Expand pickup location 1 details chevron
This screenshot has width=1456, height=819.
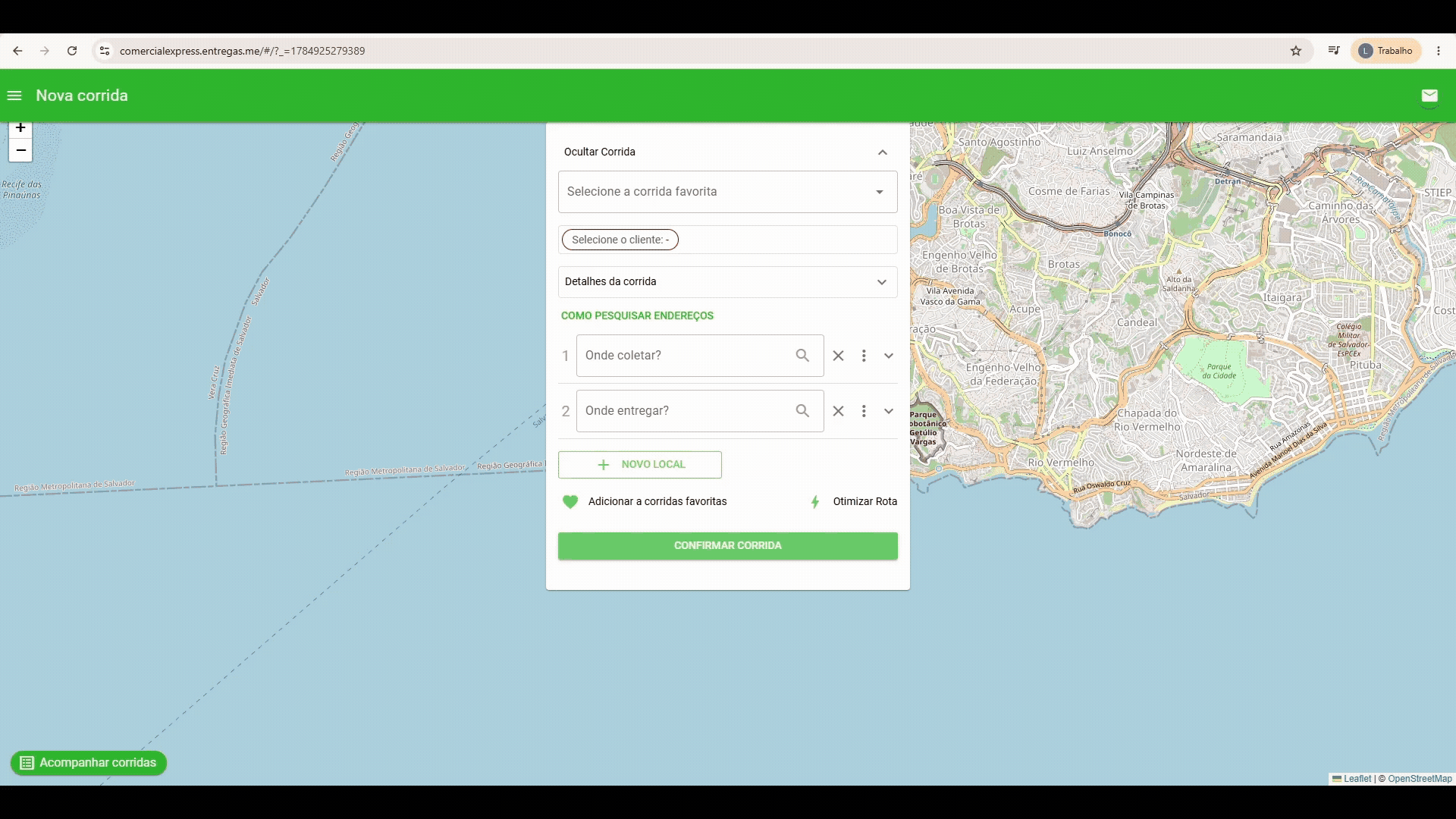[x=889, y=356]
